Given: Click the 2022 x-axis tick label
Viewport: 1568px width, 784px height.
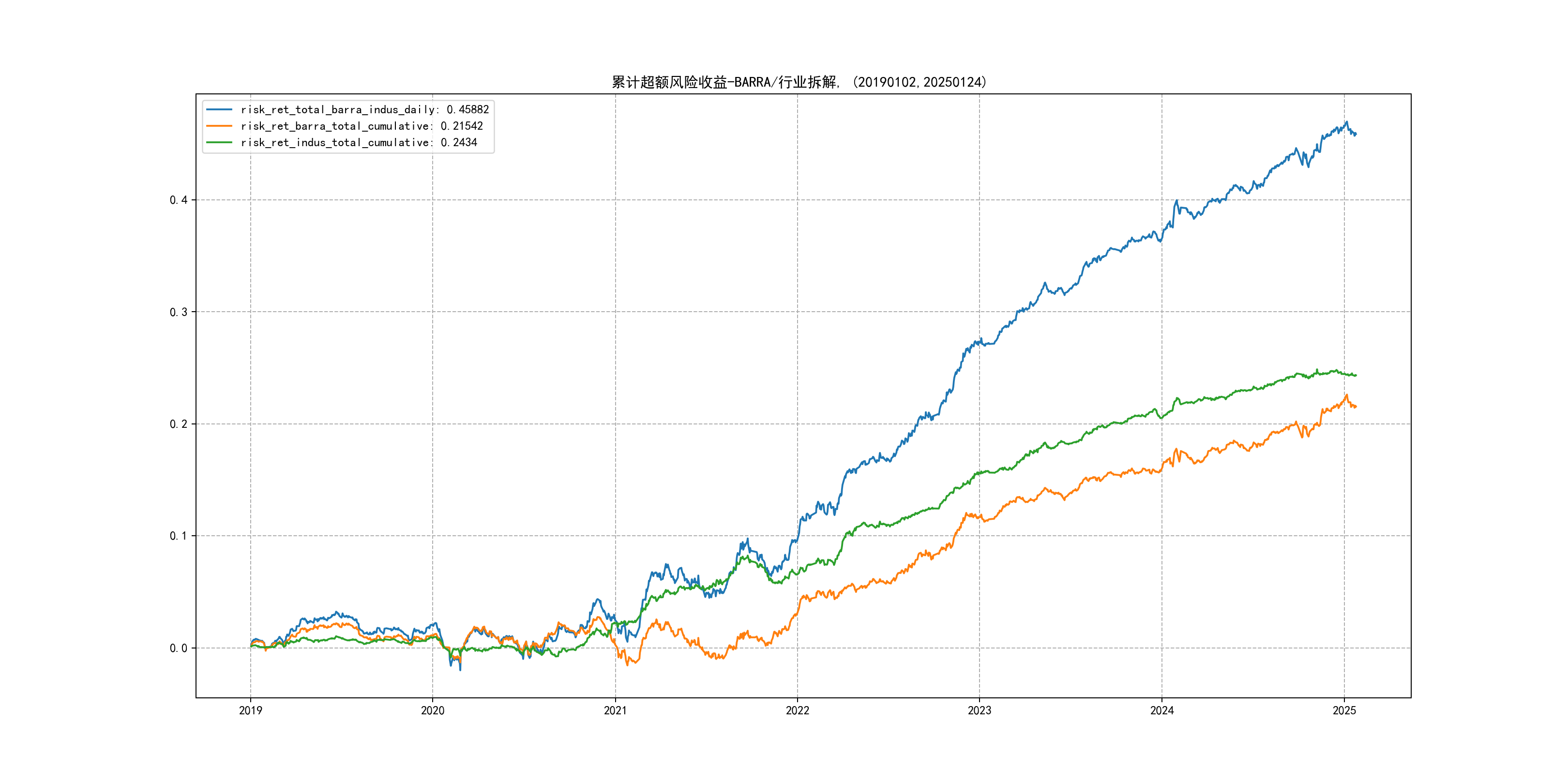Looking at the screenshot, I should (798, 710).
